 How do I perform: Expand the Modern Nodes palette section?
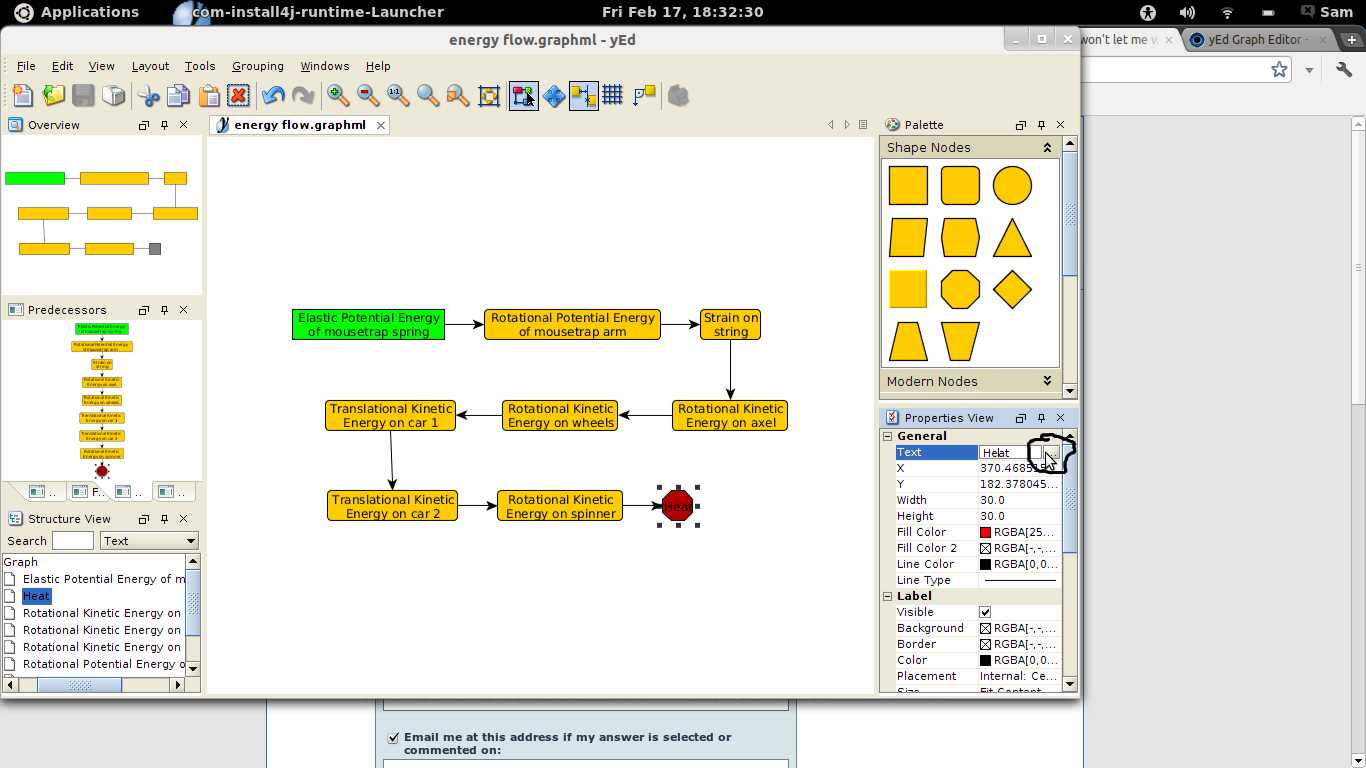click(x=1047, y=381)
